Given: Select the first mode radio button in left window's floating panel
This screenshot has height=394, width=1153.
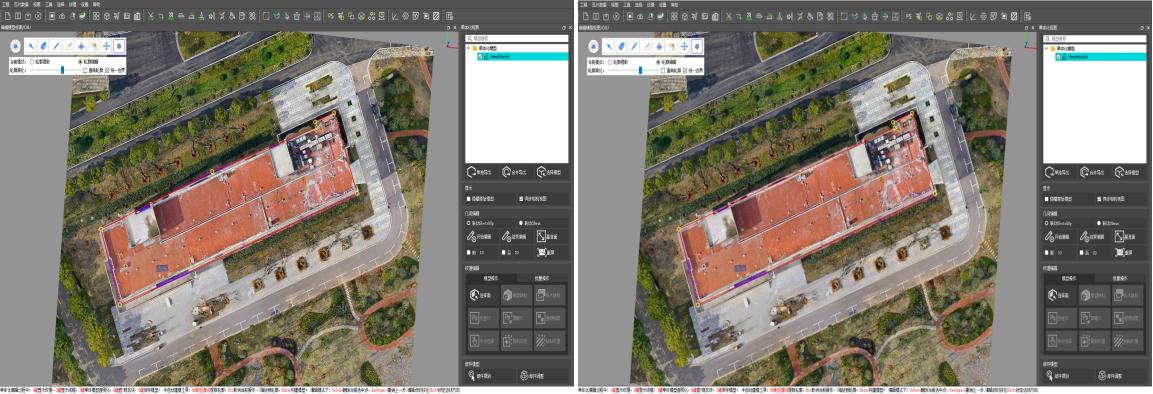Looking at the screenshot, I should pyautogui.click(x=32, y=62).
